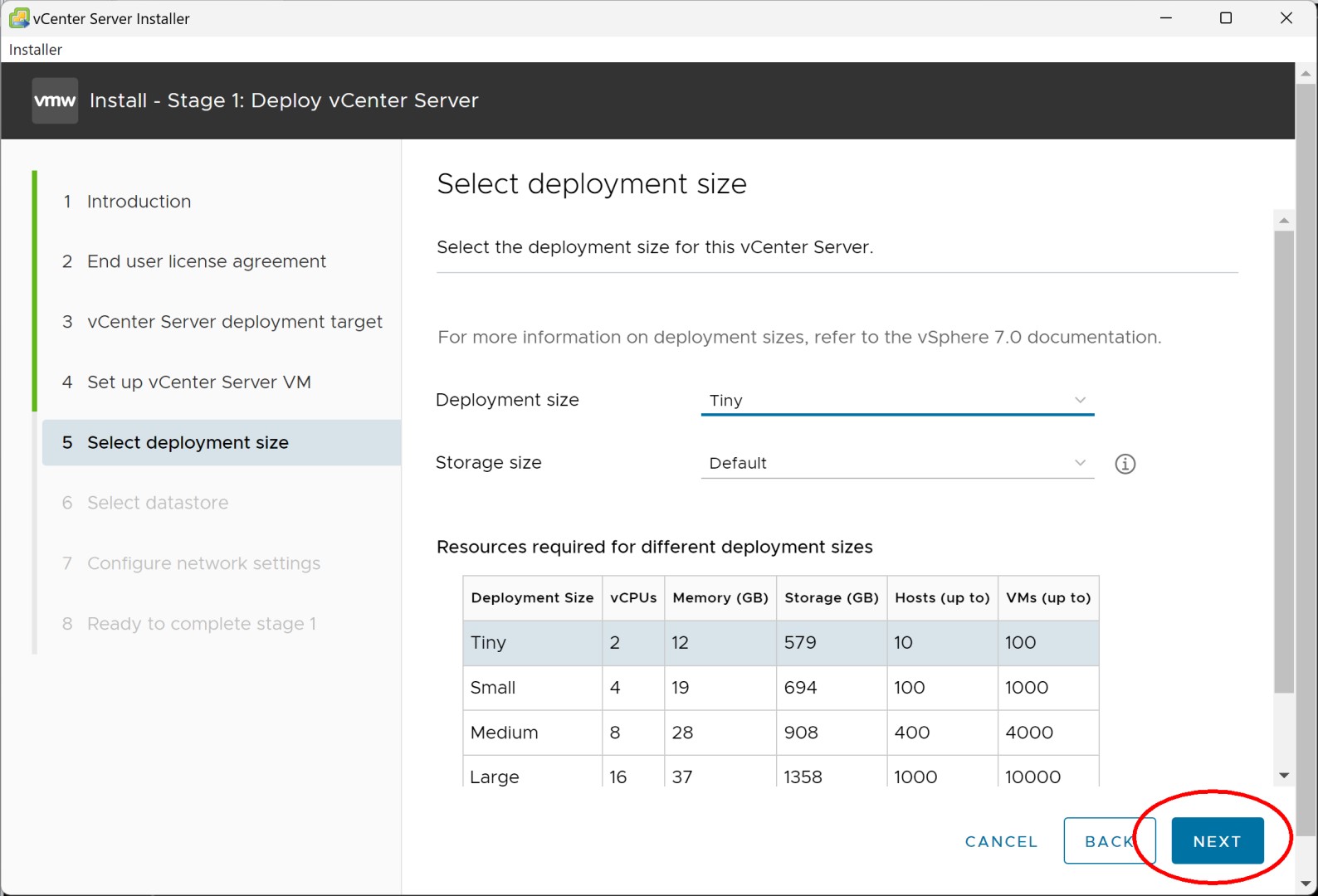
Task: Click the Storage (GB) column header
Action: pyautogui.click(x=832, y=598)
